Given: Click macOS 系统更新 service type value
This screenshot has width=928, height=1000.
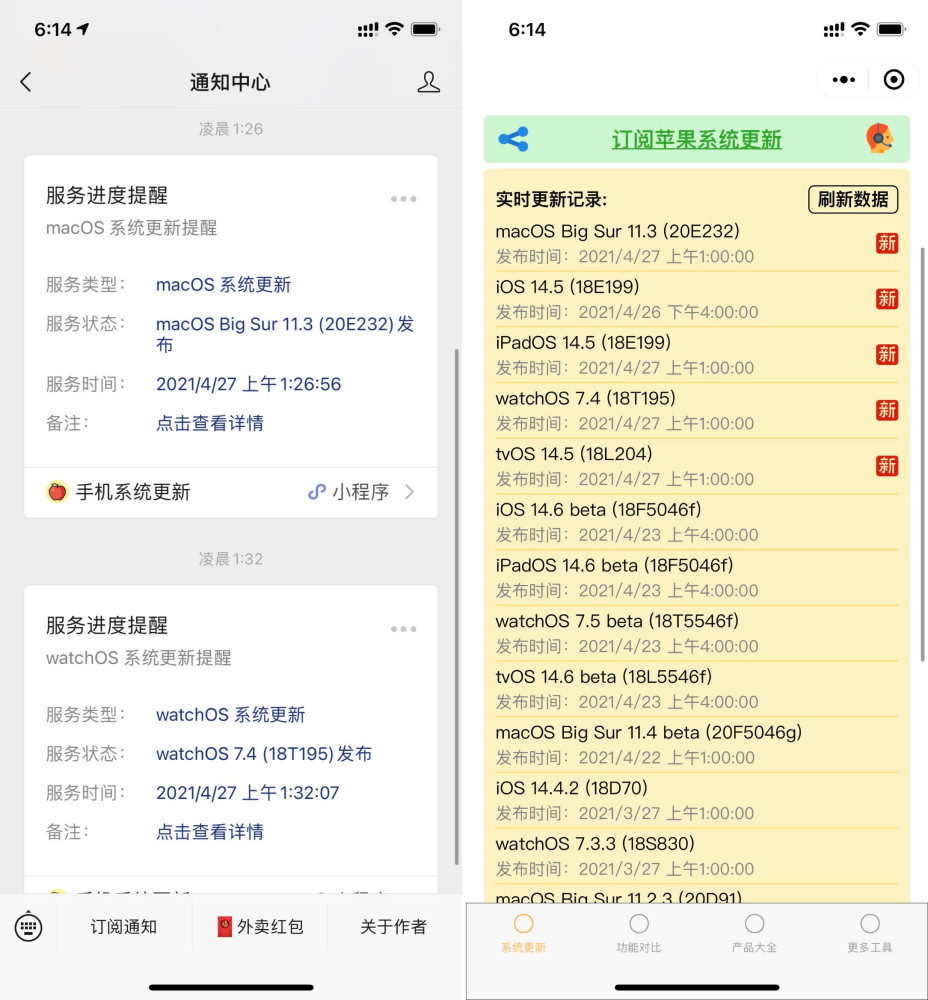Looking at the screenshot, I should pyautogui.click(x=223, y=284).
